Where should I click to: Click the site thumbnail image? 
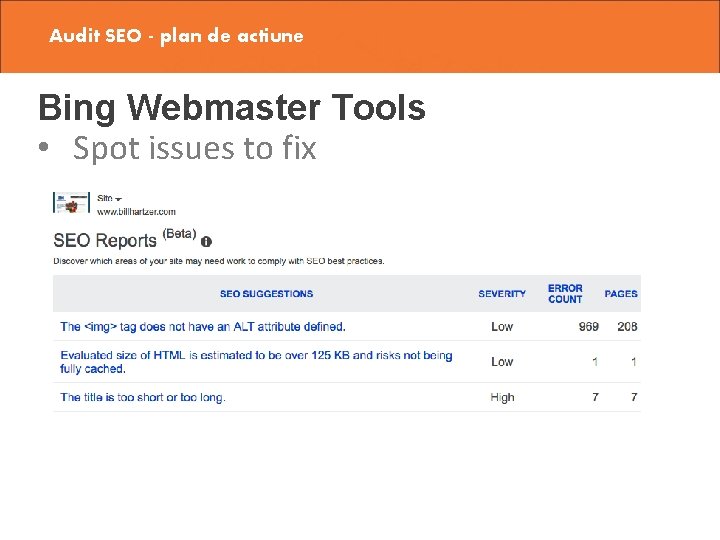[x=71, y=202]
